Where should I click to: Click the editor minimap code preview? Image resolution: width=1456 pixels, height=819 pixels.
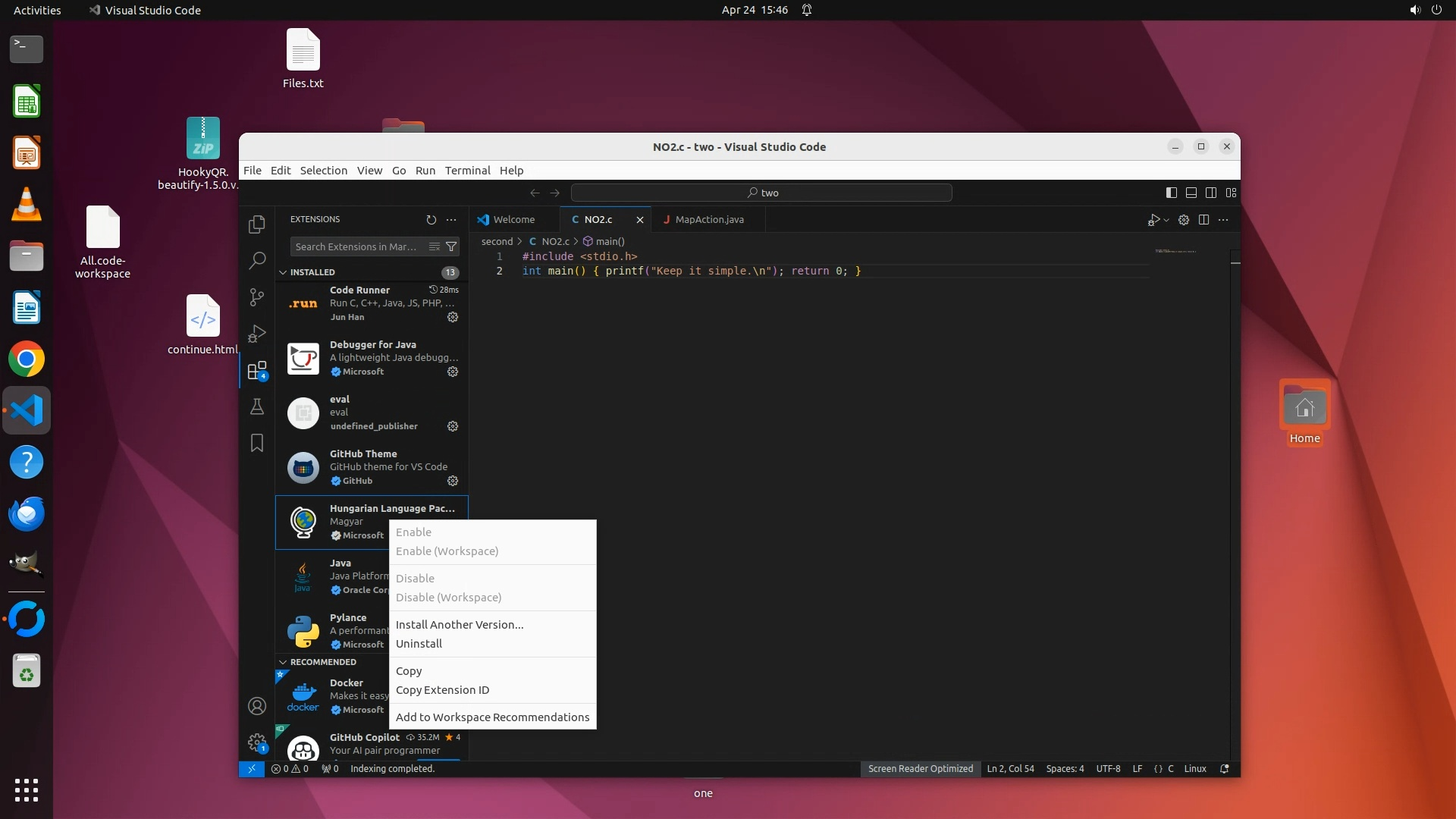pos(1175,251)
